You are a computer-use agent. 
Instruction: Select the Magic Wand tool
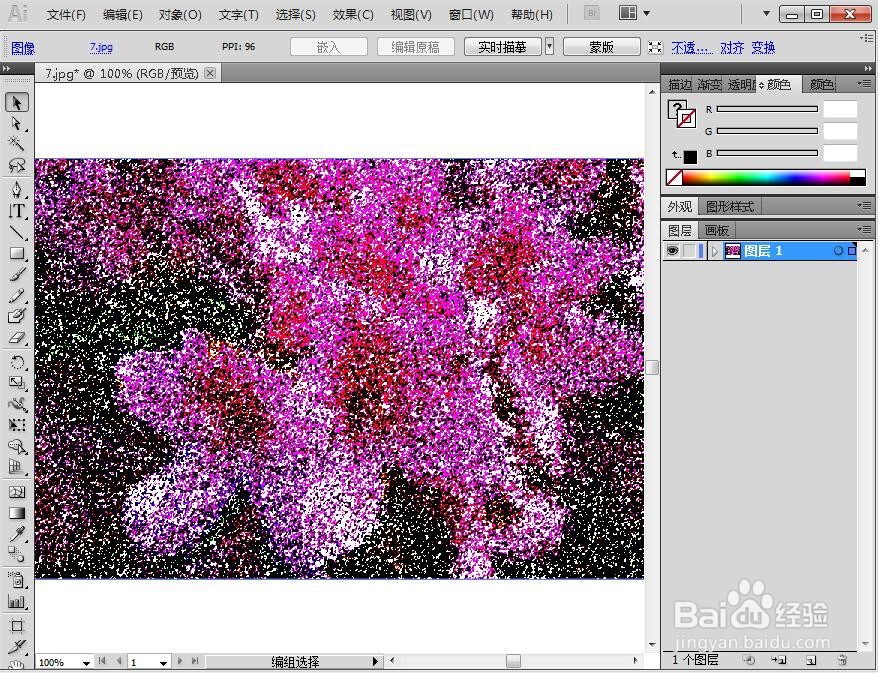(x=17, y=144)
